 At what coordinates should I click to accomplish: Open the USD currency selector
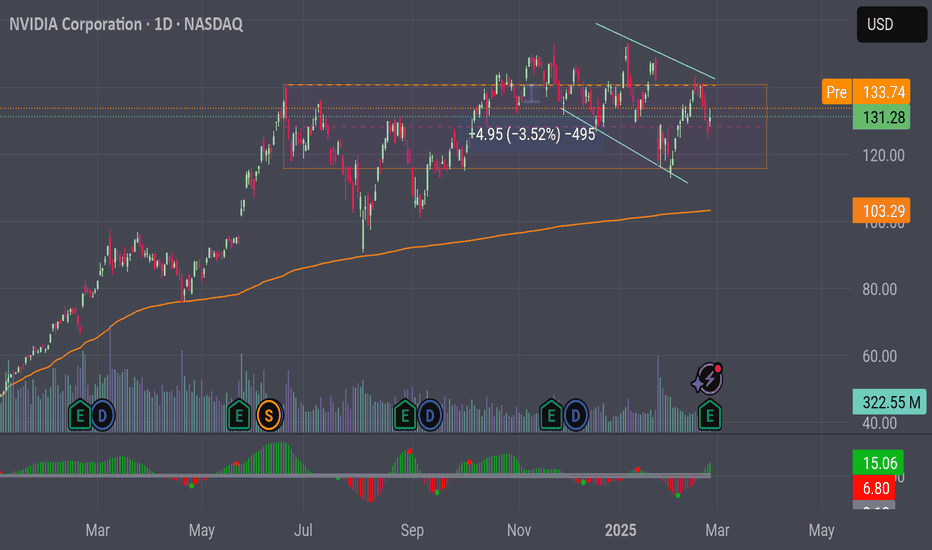pyautogui.click(x=891, y=24)
